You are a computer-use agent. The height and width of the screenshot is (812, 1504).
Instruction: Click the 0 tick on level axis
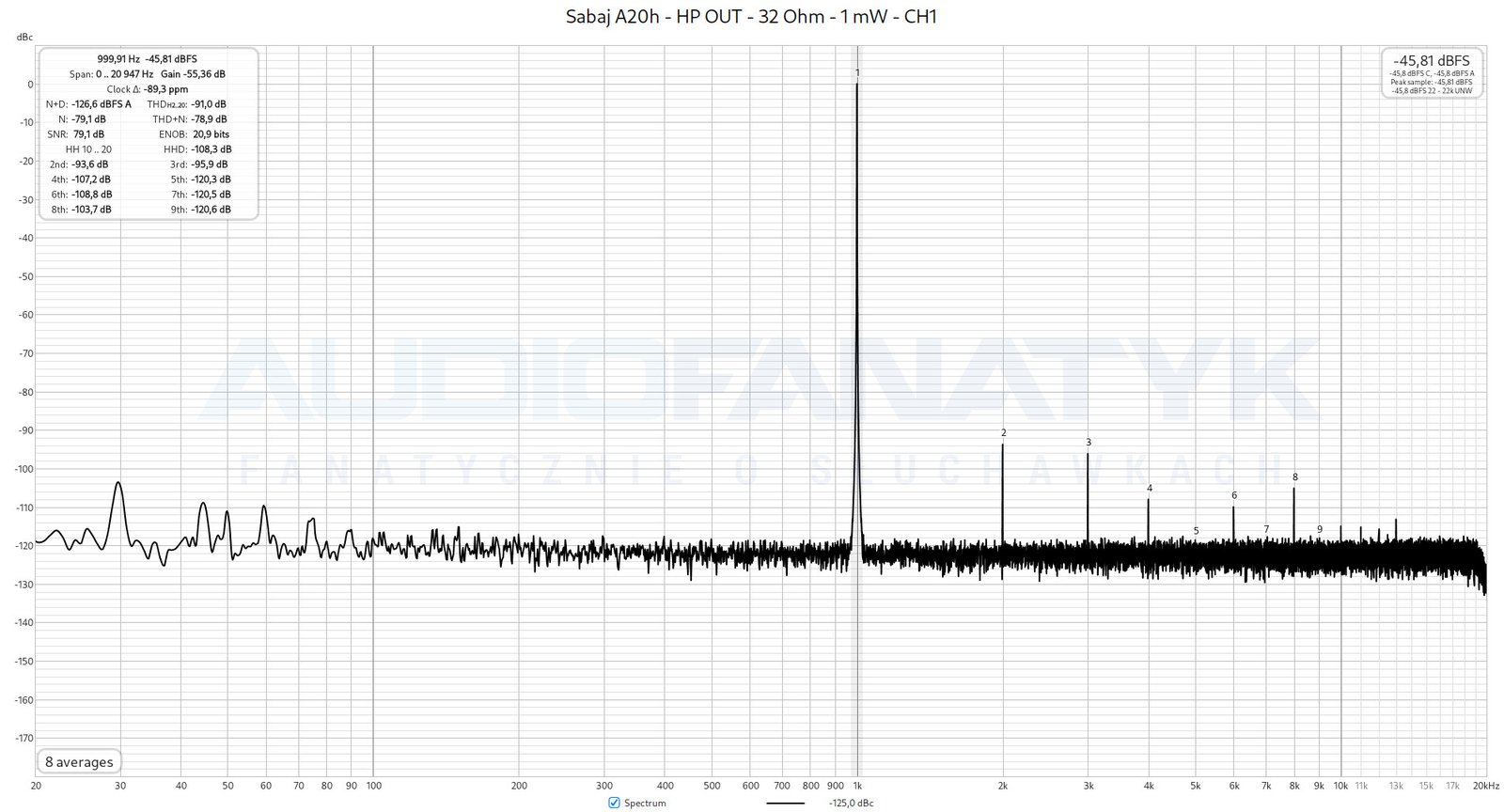pos(30,85)
